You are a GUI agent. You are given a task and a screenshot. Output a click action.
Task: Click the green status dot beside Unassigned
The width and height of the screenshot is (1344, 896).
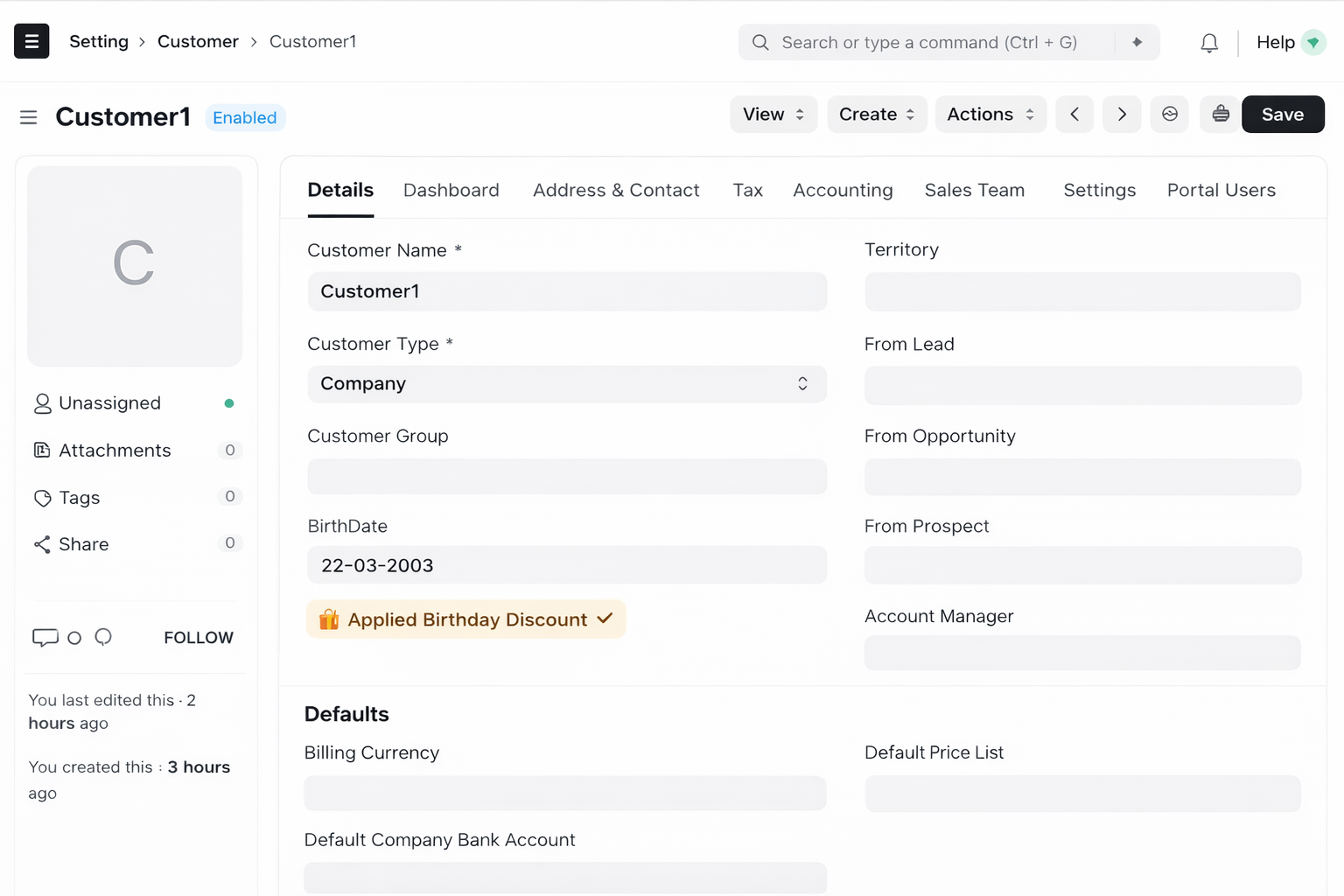click(229, 403)
